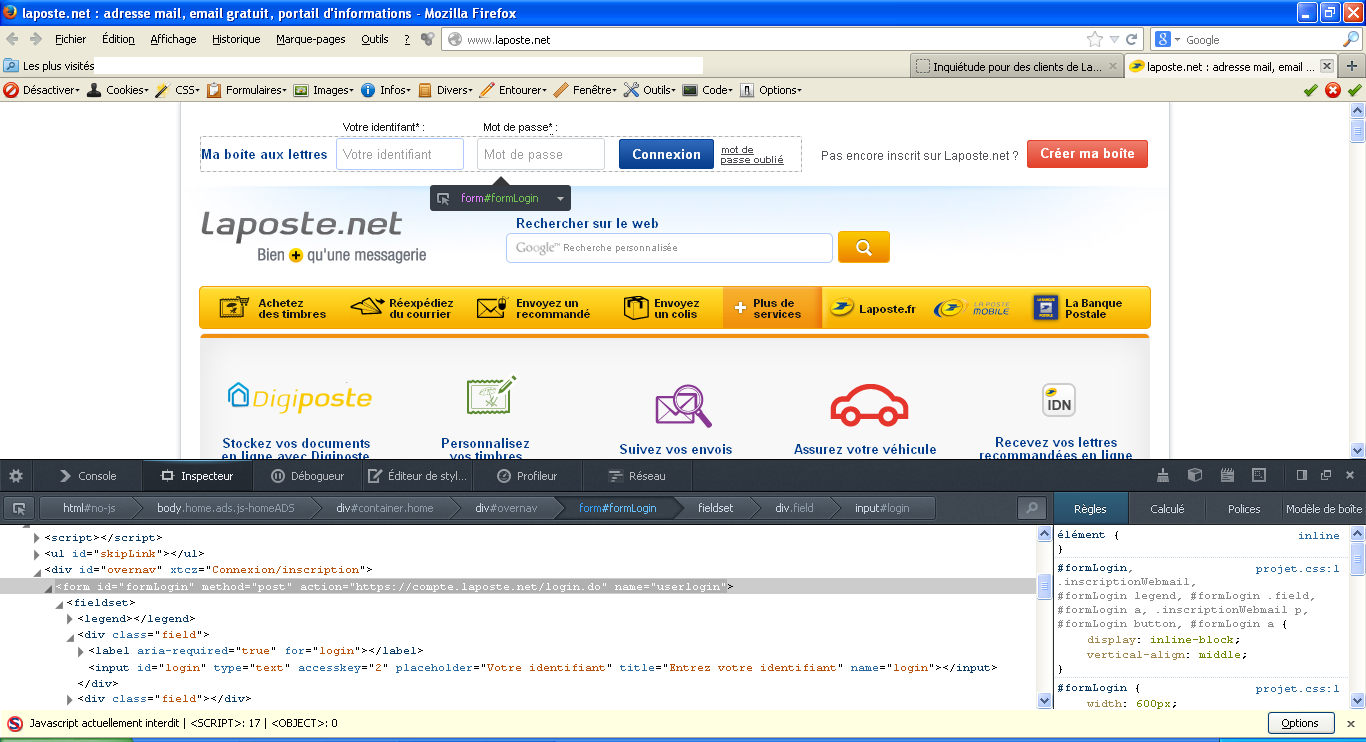Bookmark this page with the star icon
The height and width of the screenshot is (742, 1366).
point(1095,40)
